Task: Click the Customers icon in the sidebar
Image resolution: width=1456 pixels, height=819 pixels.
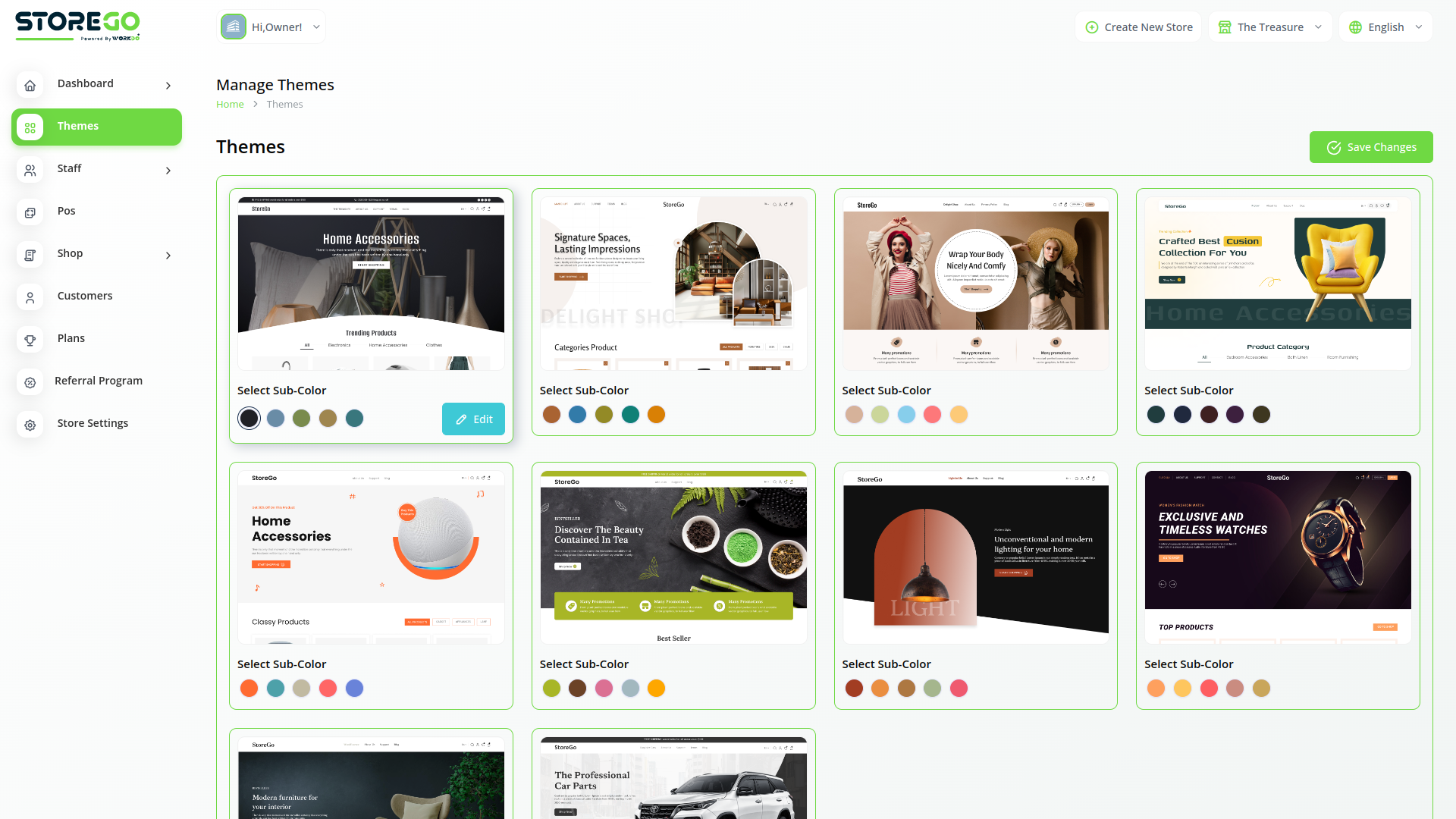Action: [x=30, y=297]
